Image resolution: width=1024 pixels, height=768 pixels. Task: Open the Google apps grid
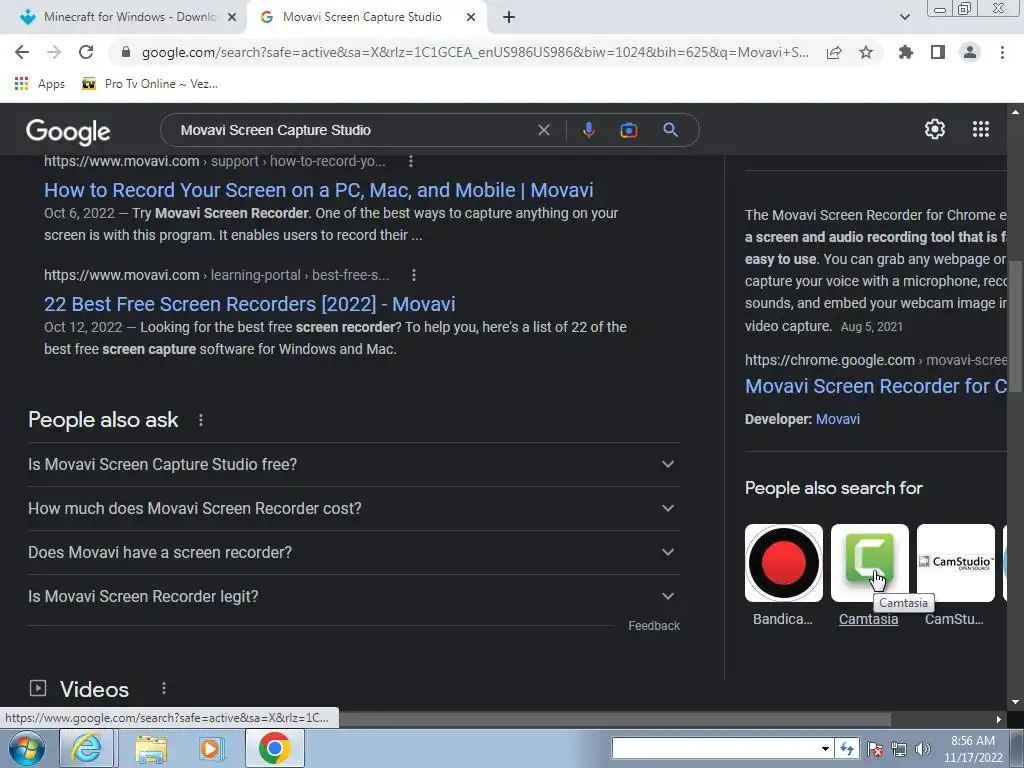point(981,129)
